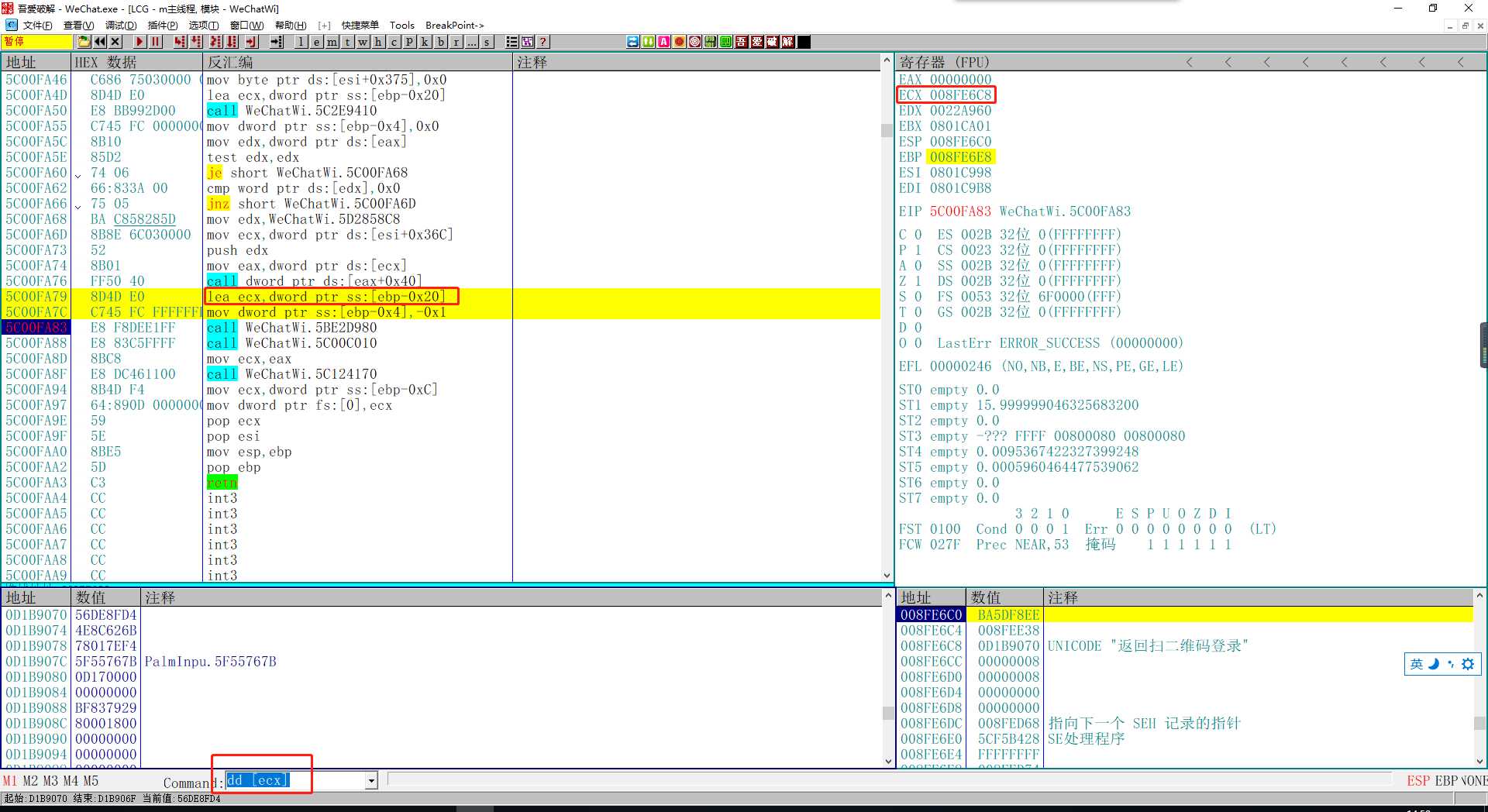Click the Tools menu item
The image size is (1488, 812).
tap(401, 26)
